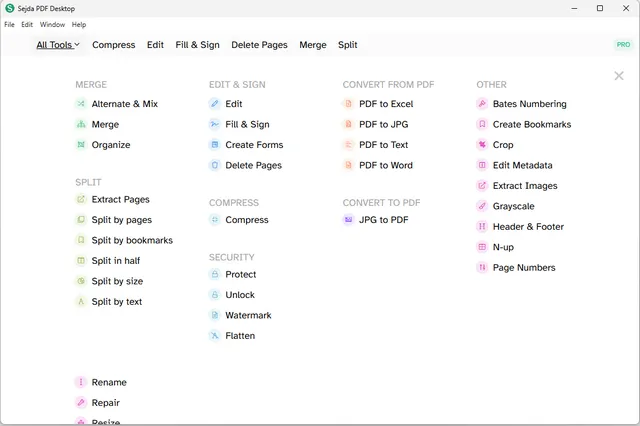Click the Merge tool icon in the Merge section
The width and height of the screenshot is (640, 426).
81,124
